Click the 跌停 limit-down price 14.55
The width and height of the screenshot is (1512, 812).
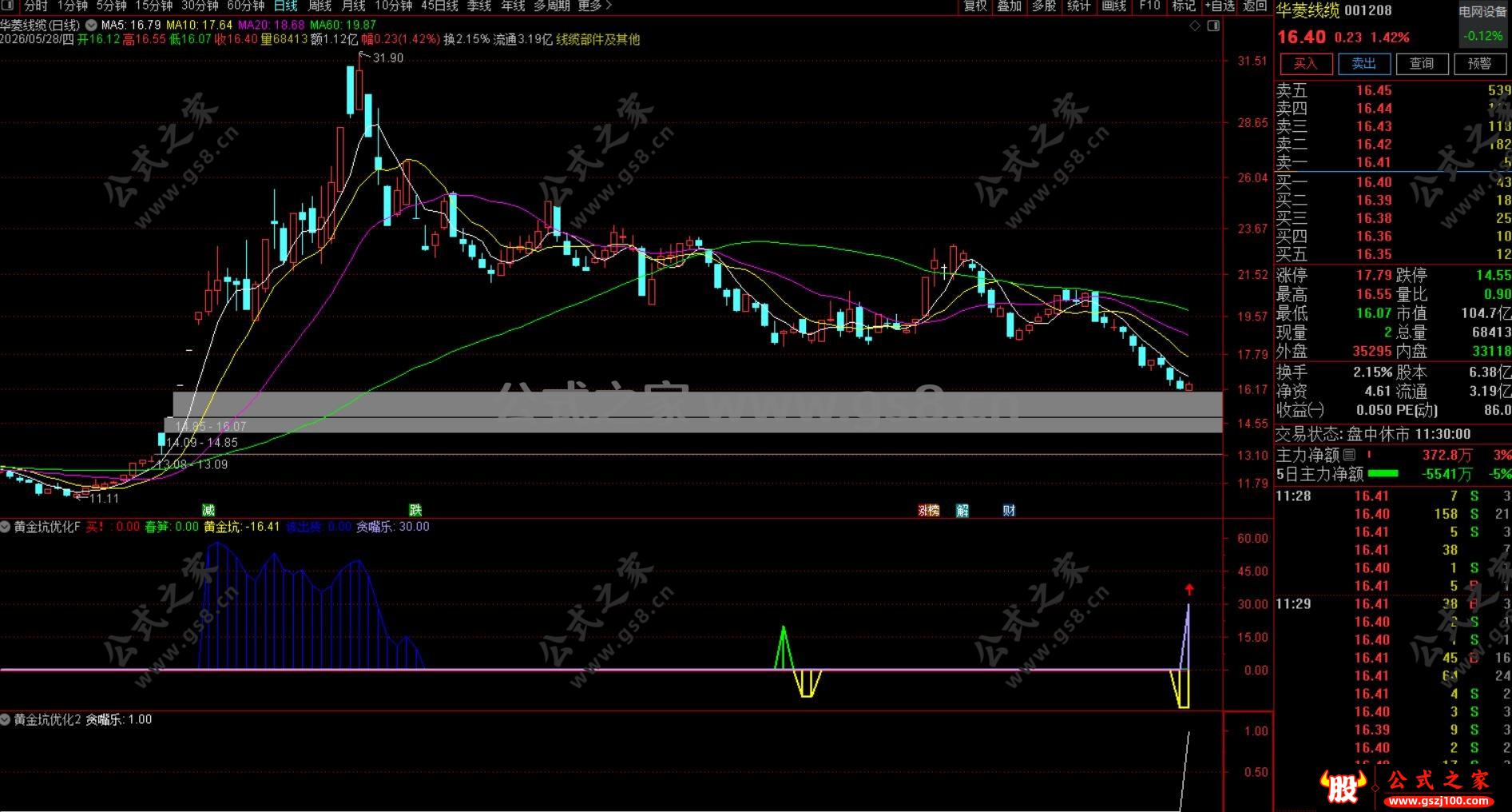coord(1494,276)
